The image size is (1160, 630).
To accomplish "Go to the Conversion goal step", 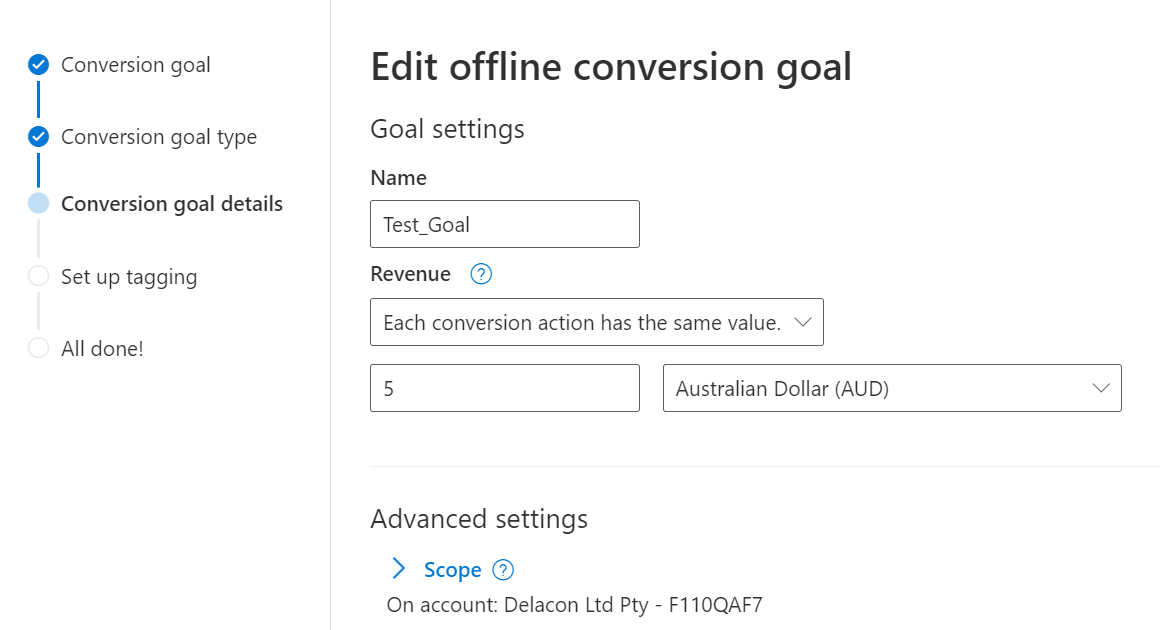I will point(135,65).
